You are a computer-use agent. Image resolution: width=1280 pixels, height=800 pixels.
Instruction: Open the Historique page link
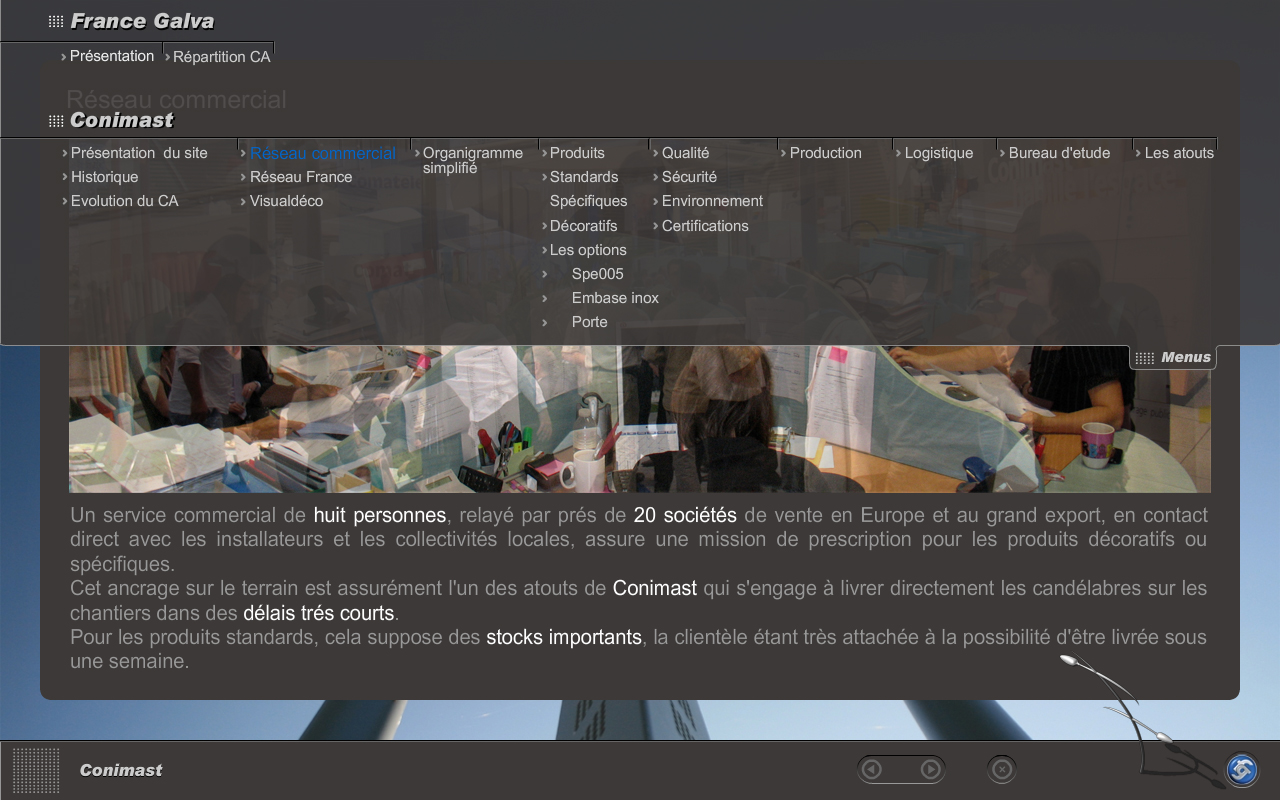[104, 177]
